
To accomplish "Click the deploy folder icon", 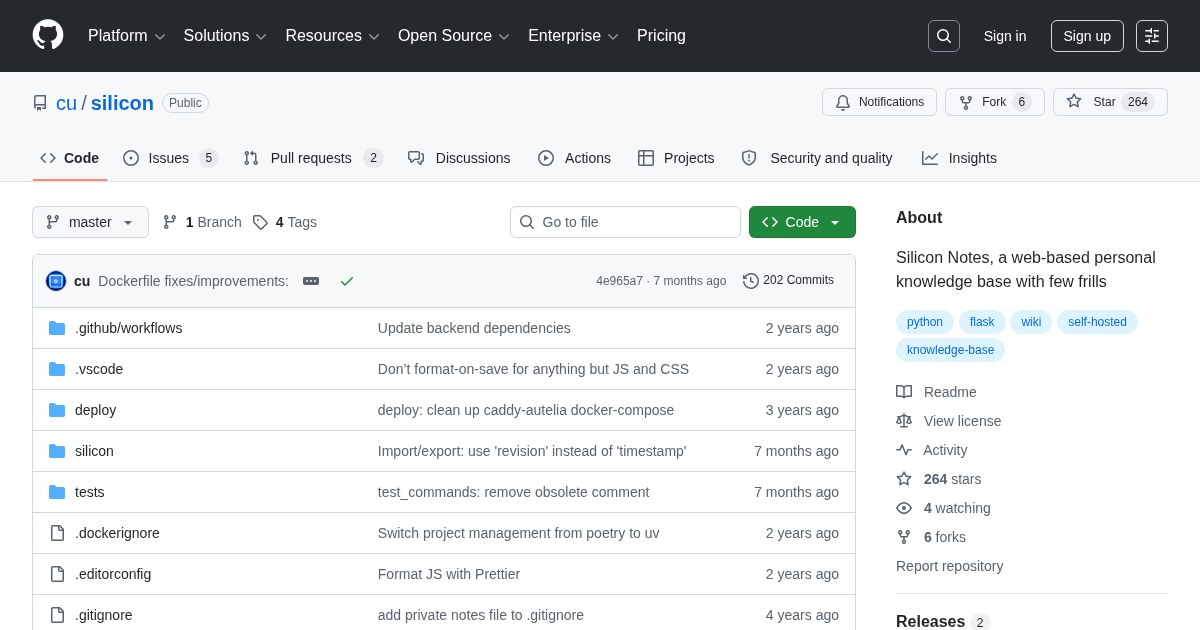I will 57,410.
